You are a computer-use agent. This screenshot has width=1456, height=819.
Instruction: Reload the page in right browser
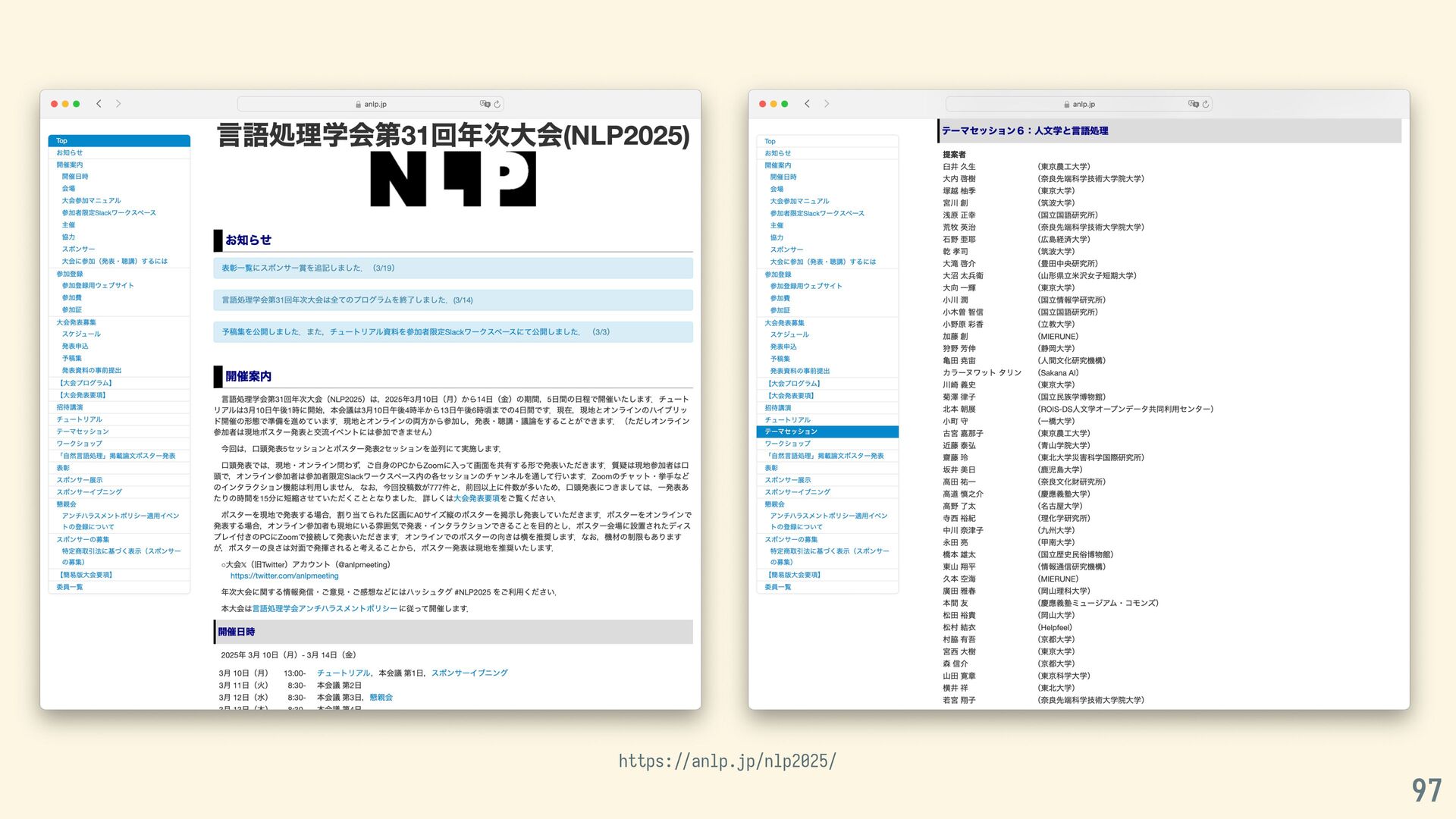1206,104
